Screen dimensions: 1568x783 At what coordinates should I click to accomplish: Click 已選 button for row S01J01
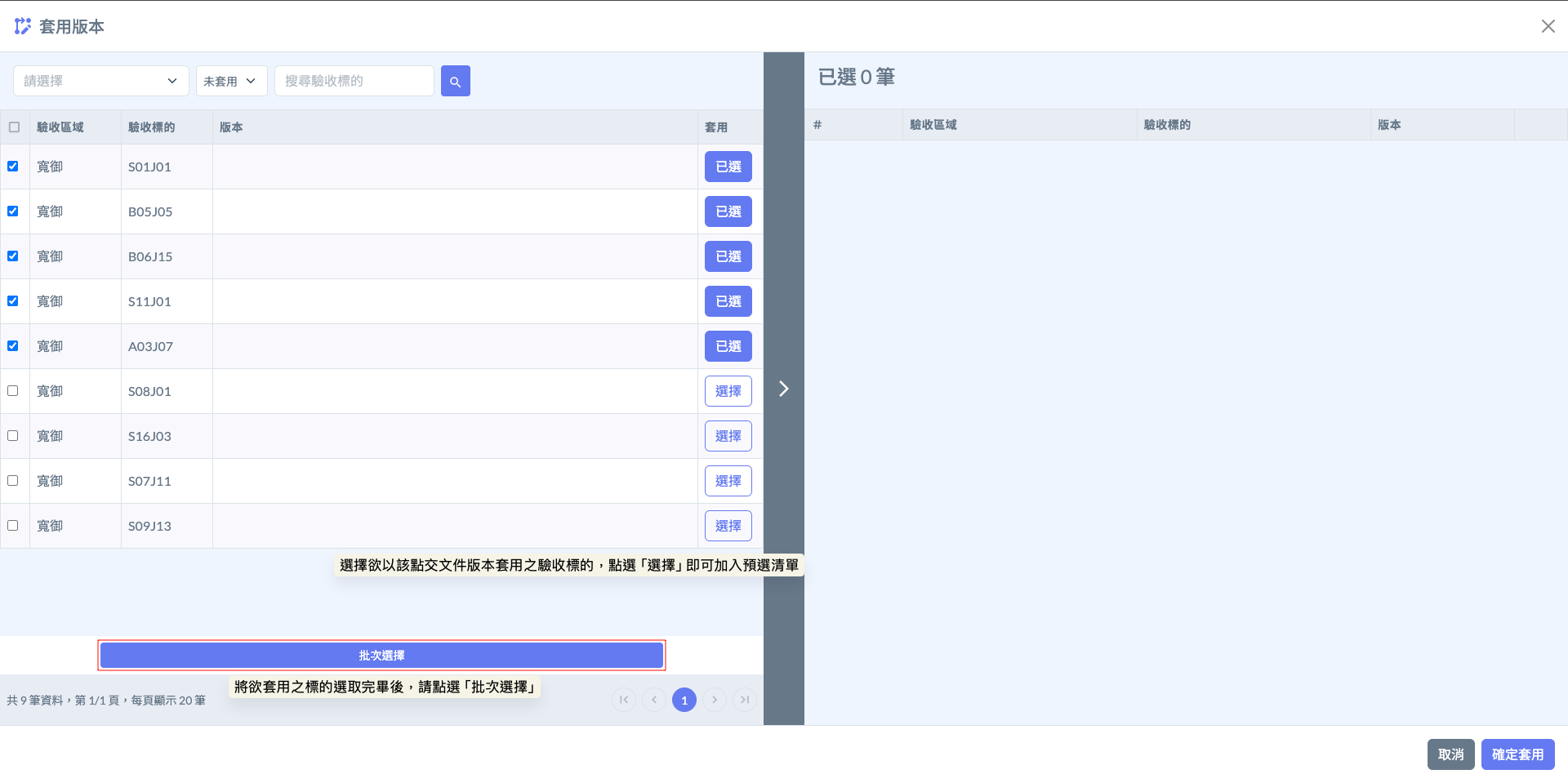pos(728,167)
